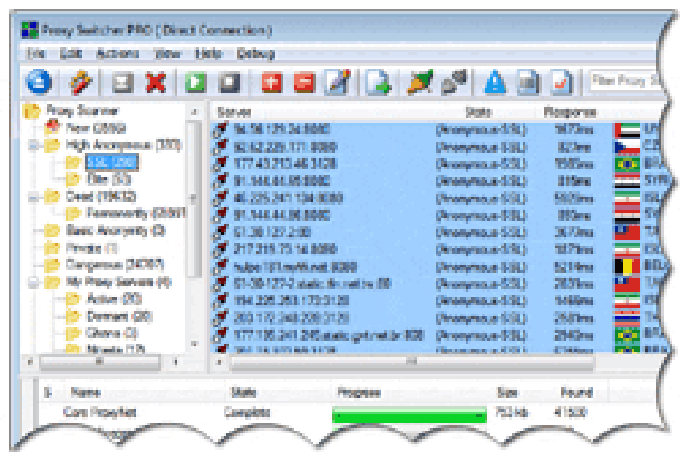Click the blue globe toolbar icon
680x452 pixels.
[37, 82]
